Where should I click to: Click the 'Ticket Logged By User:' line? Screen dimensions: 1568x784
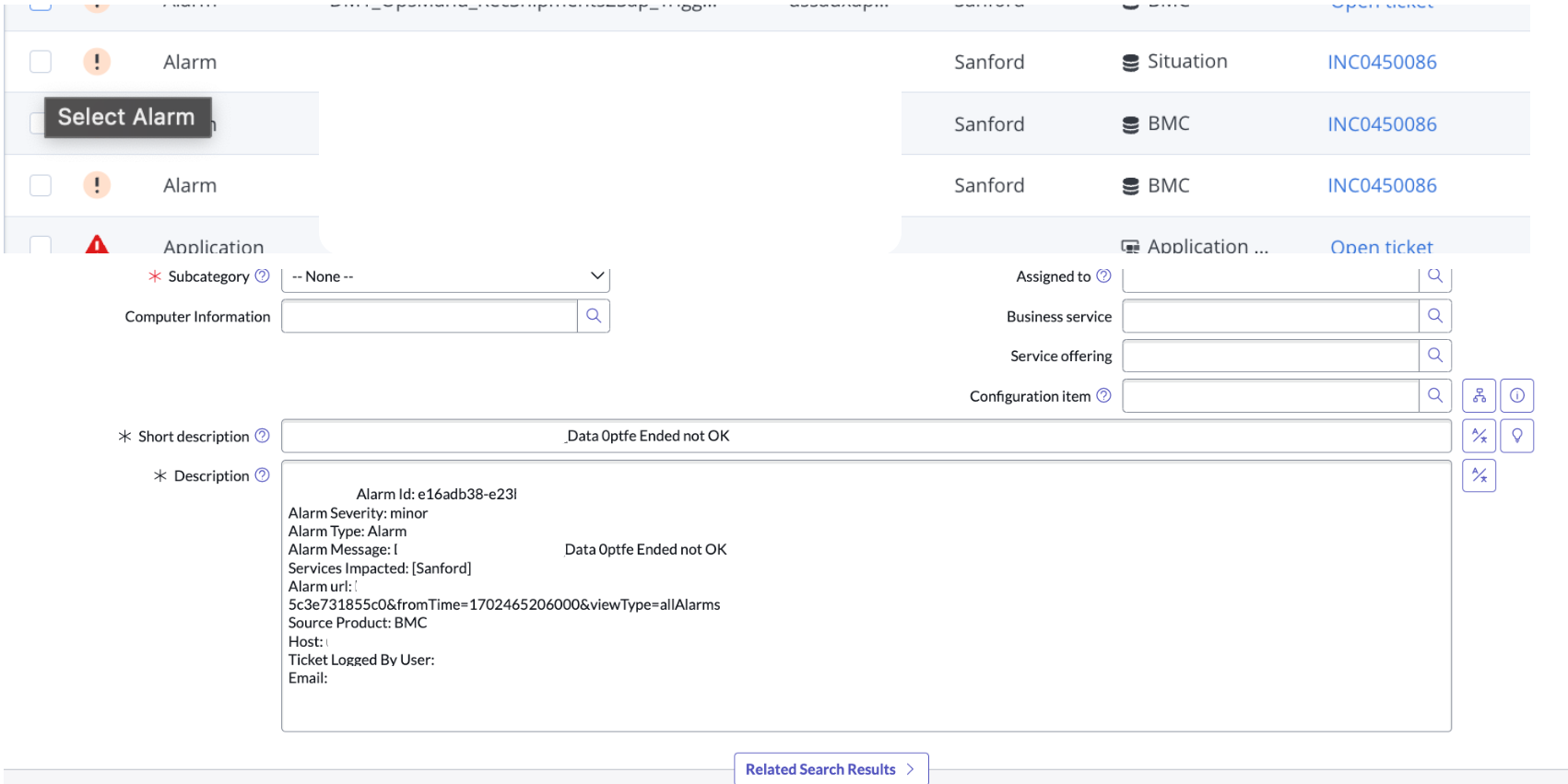click(361, 660)
